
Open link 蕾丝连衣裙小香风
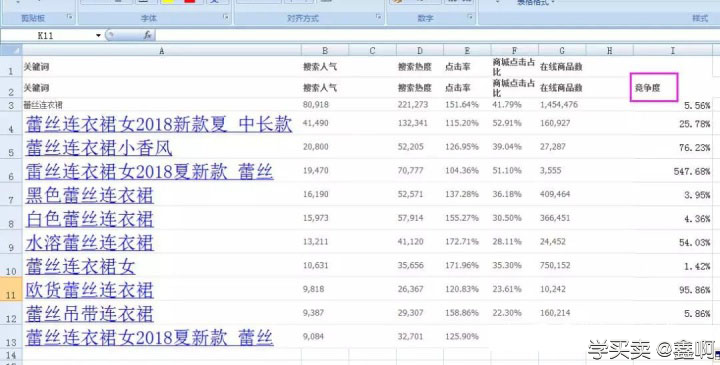pyautogui.click(x=98, y=147)
